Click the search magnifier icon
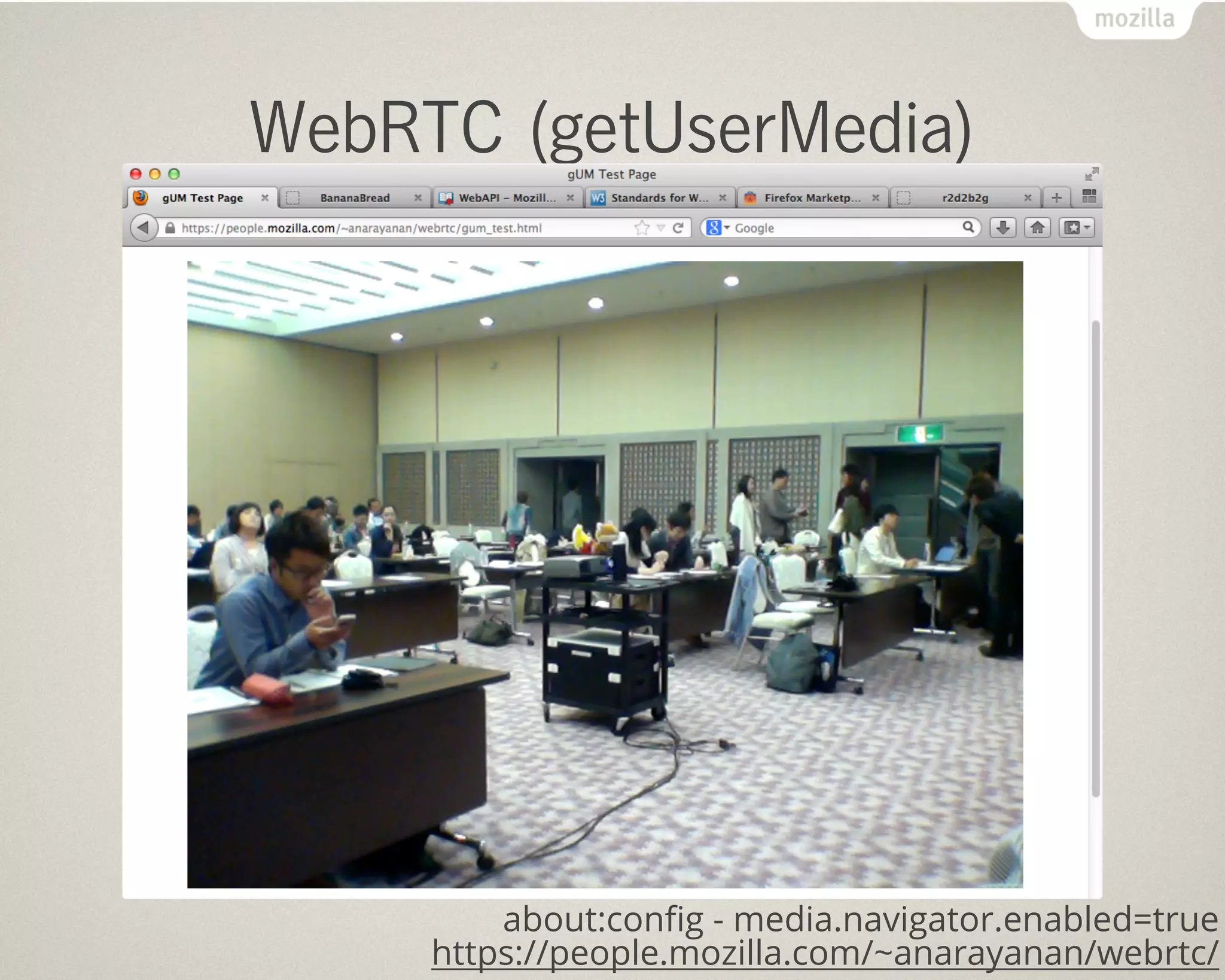The image size is (1225, 980). pos(968,227)
